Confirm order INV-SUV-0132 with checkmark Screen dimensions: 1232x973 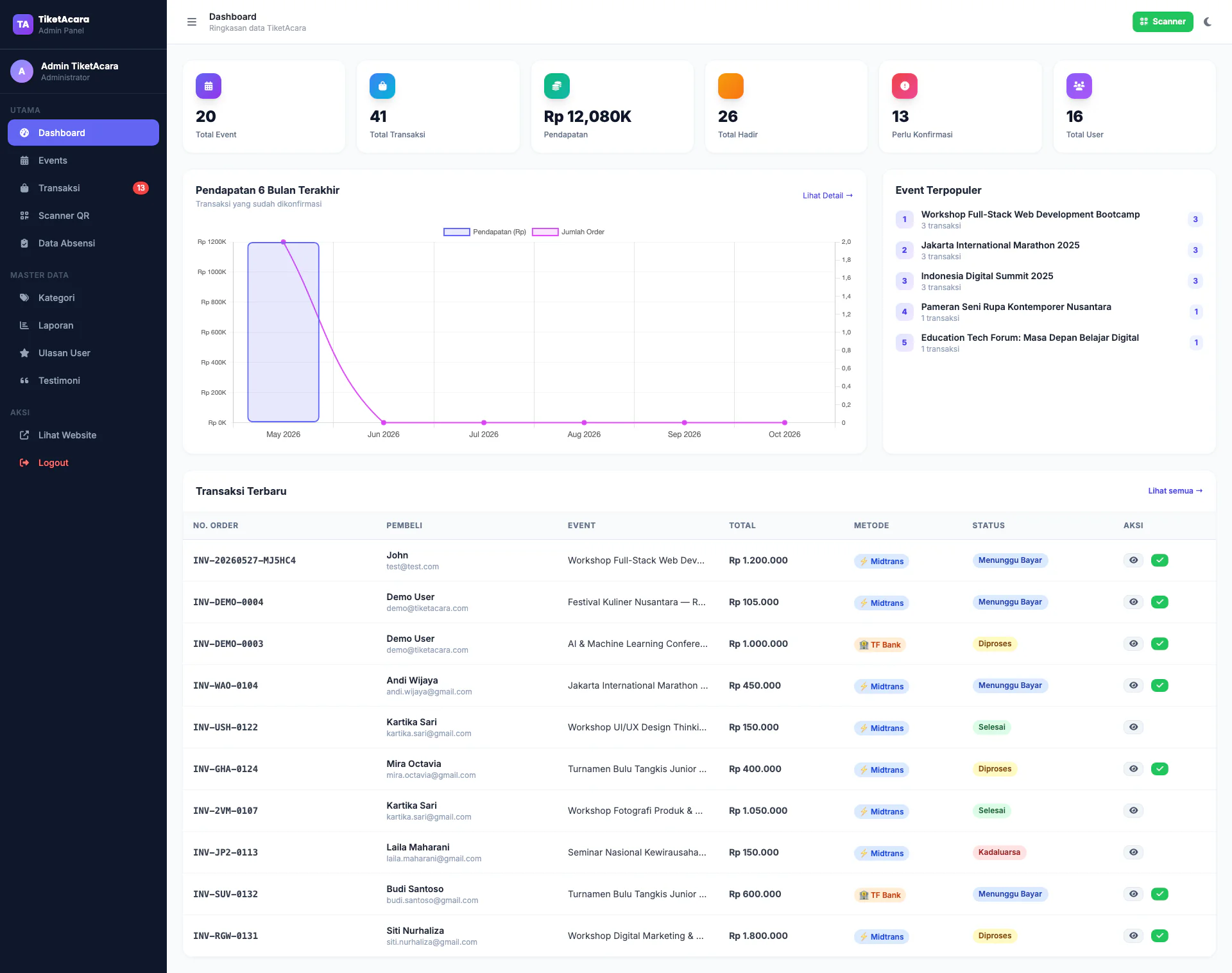coord(1159,894)
